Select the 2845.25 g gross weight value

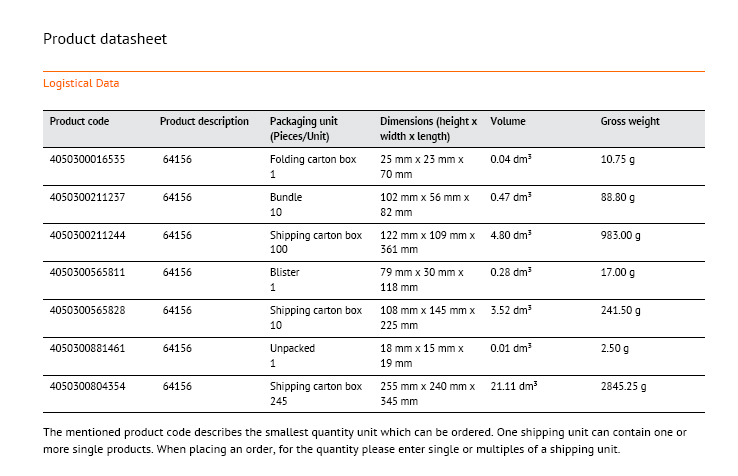(623, 386)
